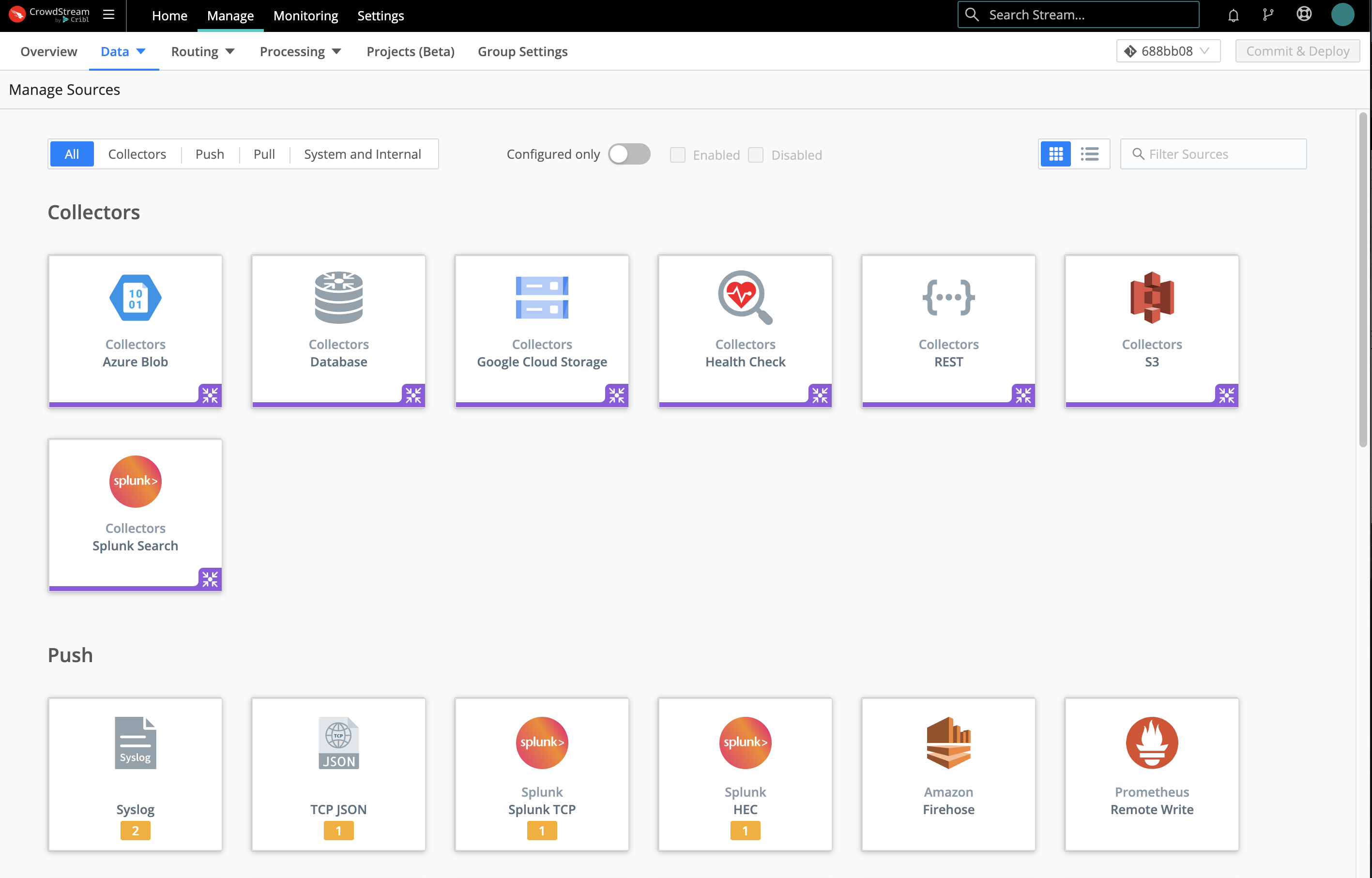The image size is (1372, 878).
Task: Open the notifications bell
Action: [1233, 15]
